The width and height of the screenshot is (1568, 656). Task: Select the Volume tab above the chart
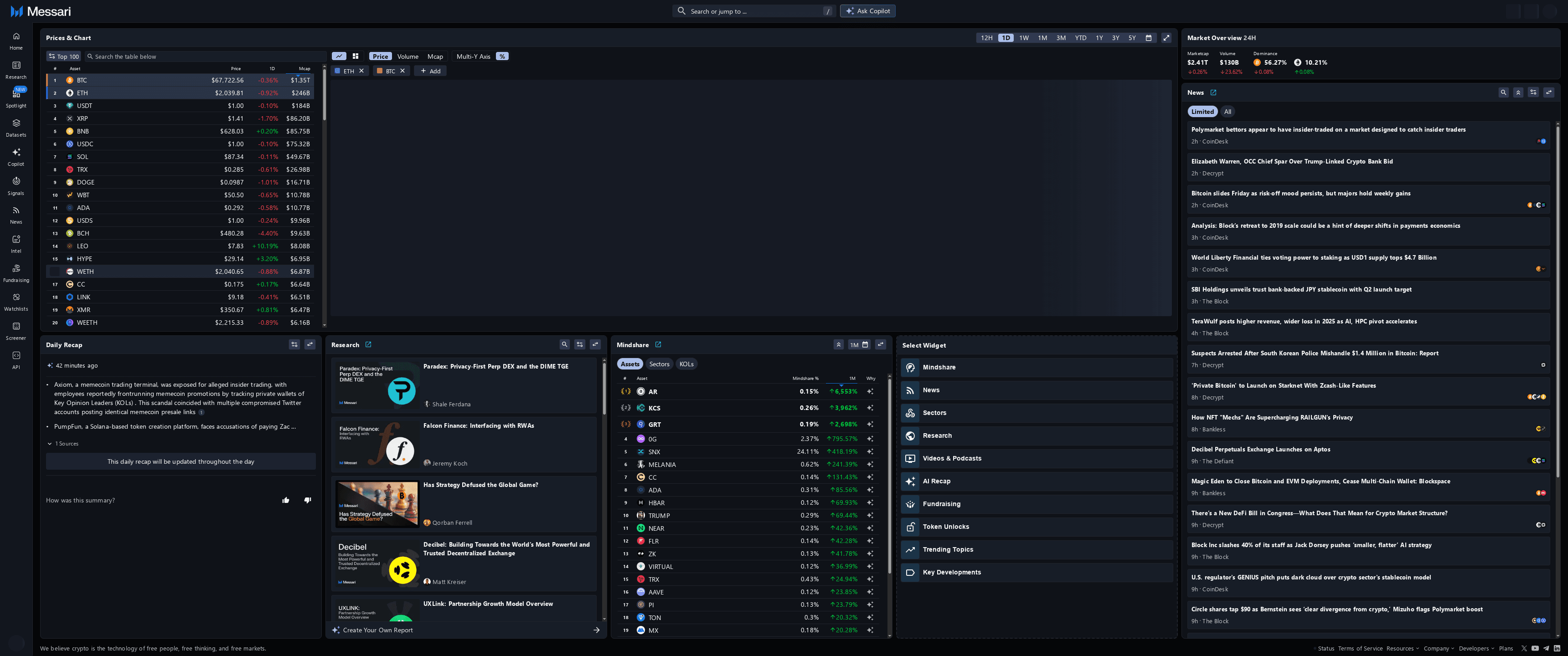407,56
